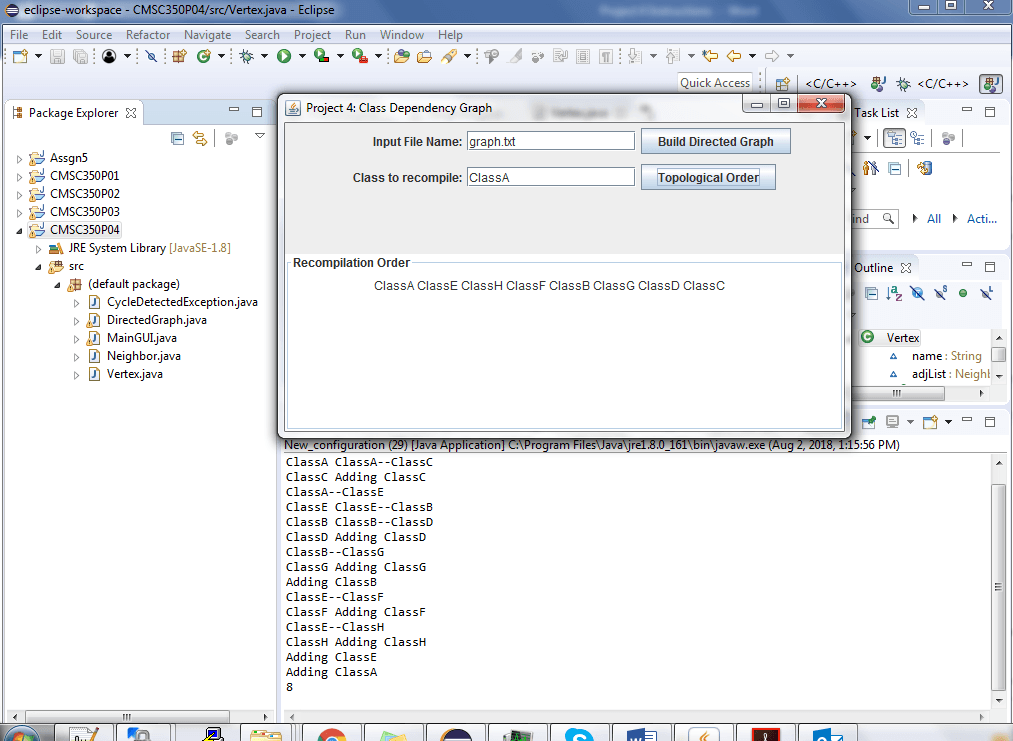Expand the CMSC350P03 project node
1013x741 pixels.
19,213
